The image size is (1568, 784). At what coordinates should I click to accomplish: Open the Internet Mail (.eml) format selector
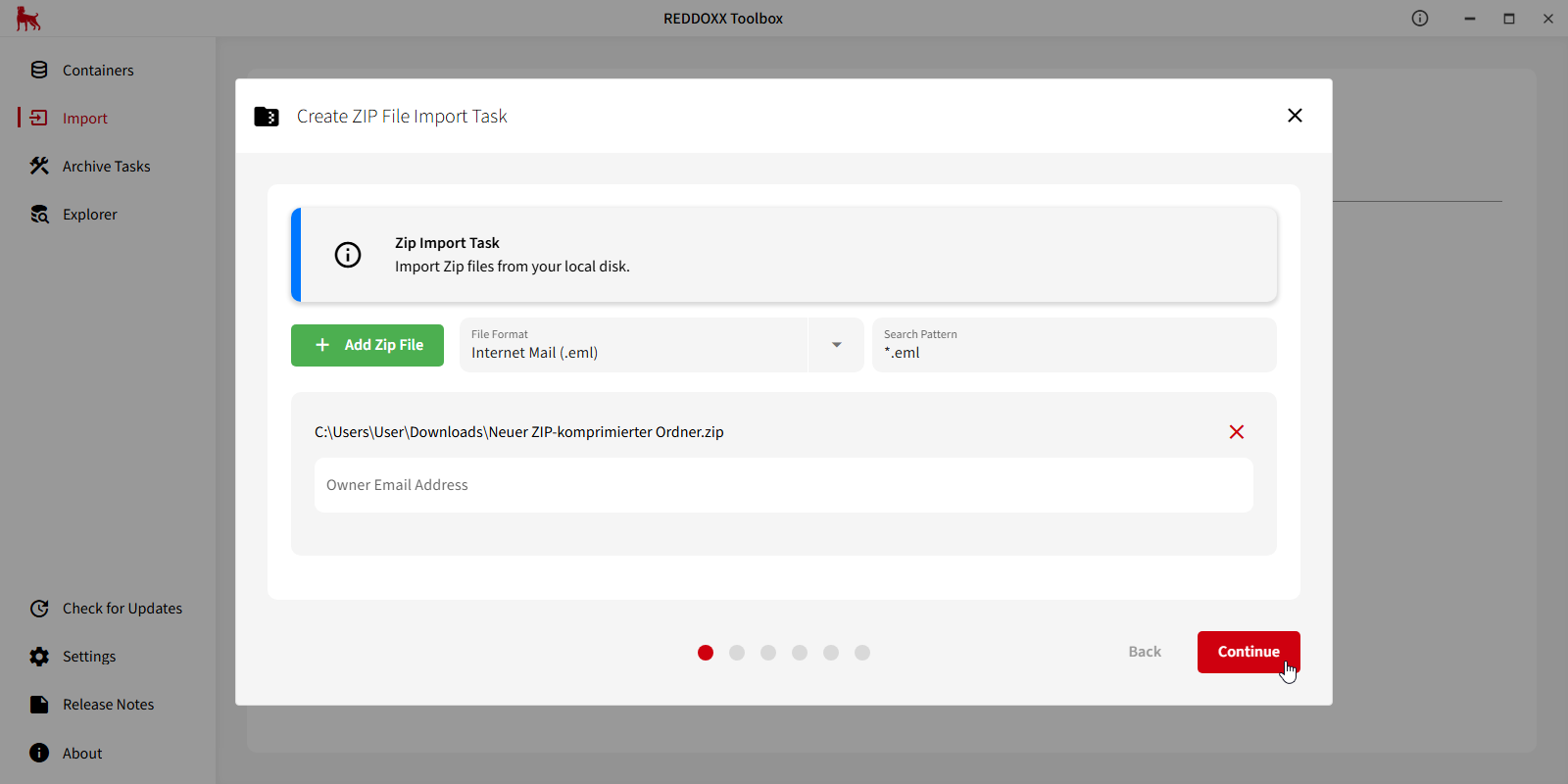point(634,345)
